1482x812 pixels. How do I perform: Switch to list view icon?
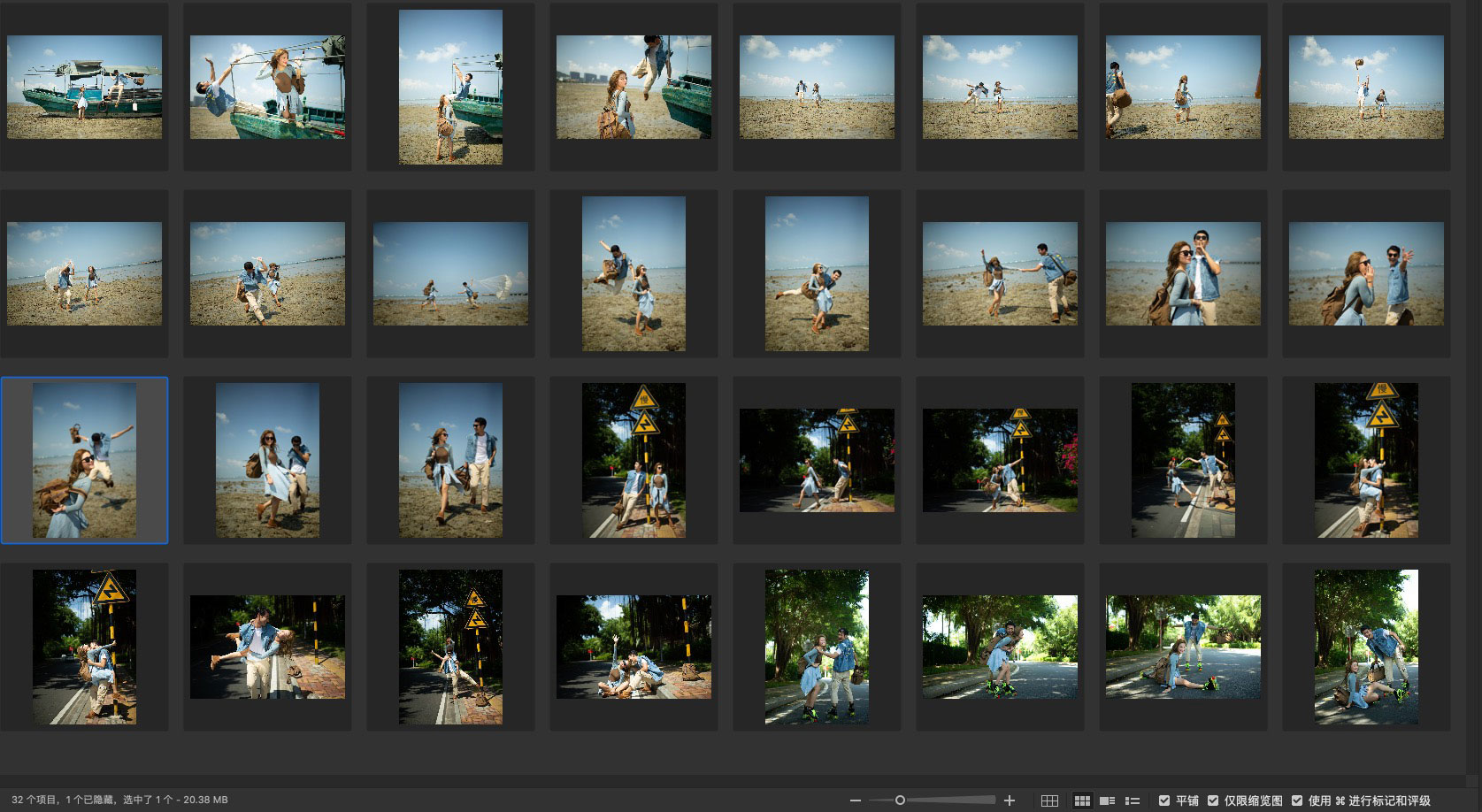click(1132, 801)
